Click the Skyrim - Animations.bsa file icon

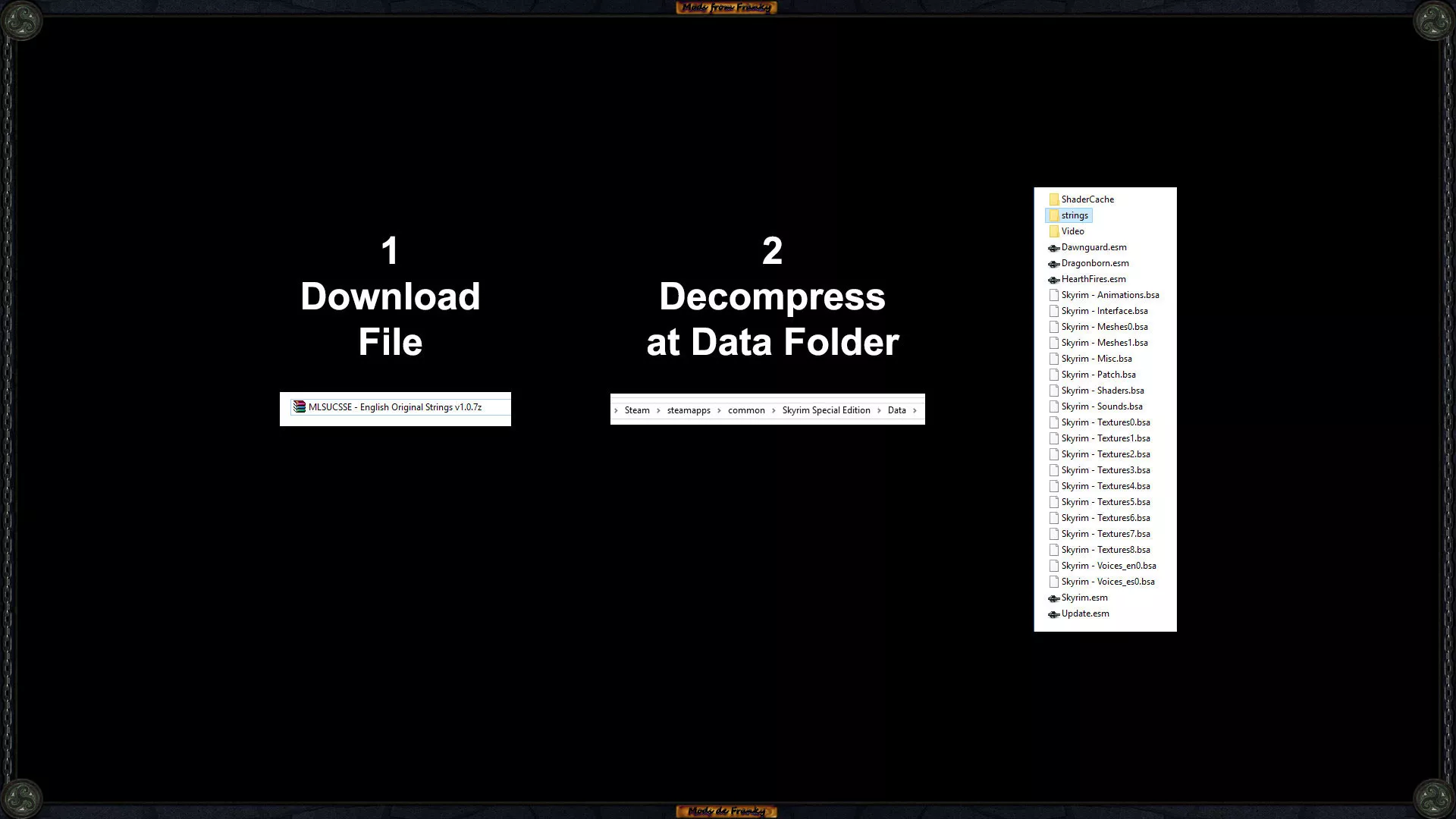1054,295
